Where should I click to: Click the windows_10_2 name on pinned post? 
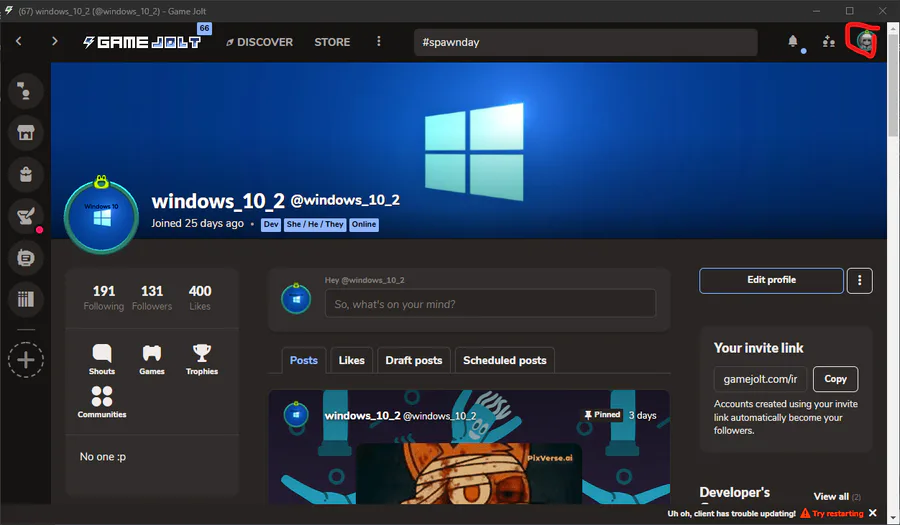(x=362, y=415)
